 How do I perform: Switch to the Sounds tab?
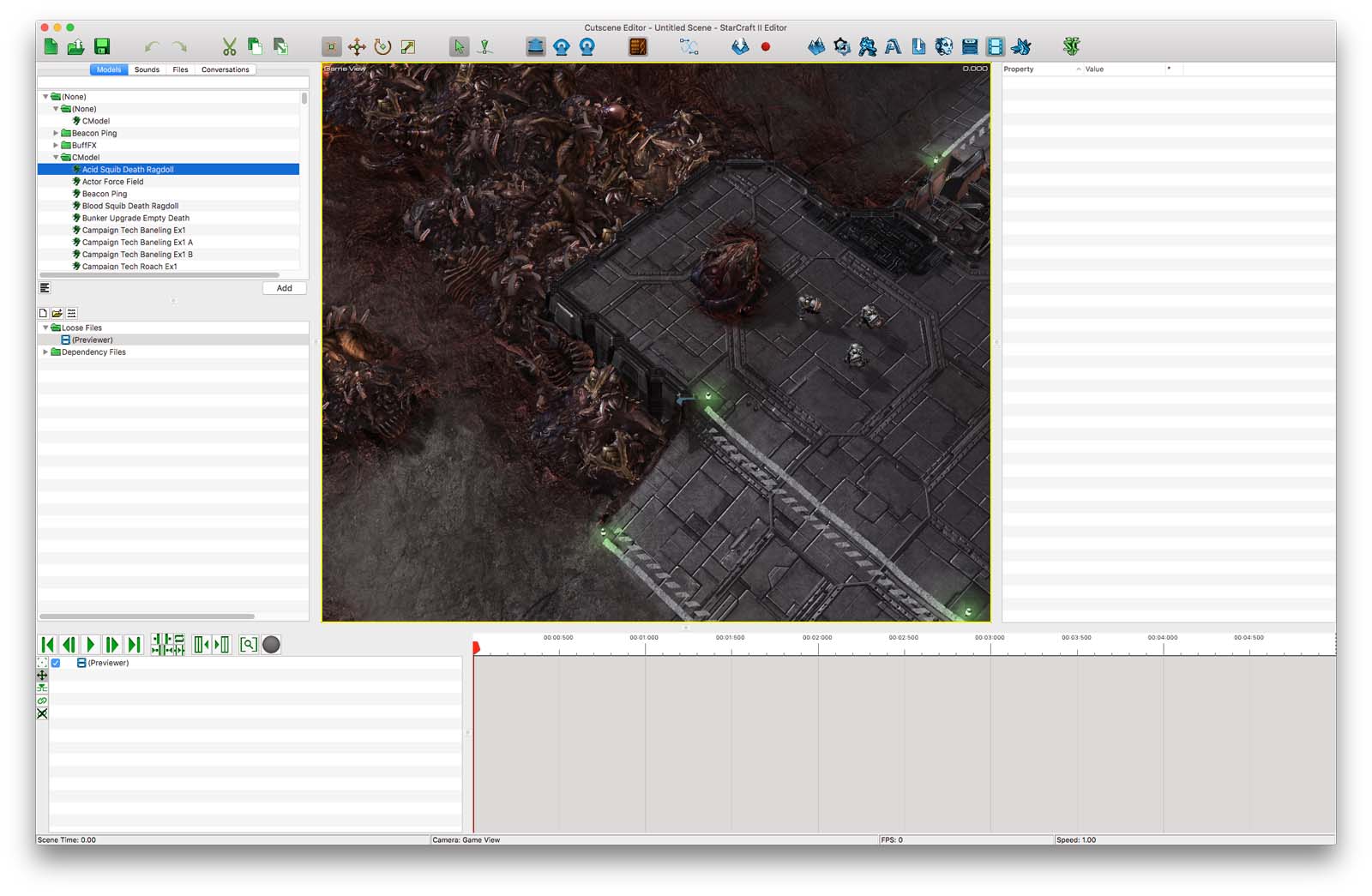click(147, 69)
